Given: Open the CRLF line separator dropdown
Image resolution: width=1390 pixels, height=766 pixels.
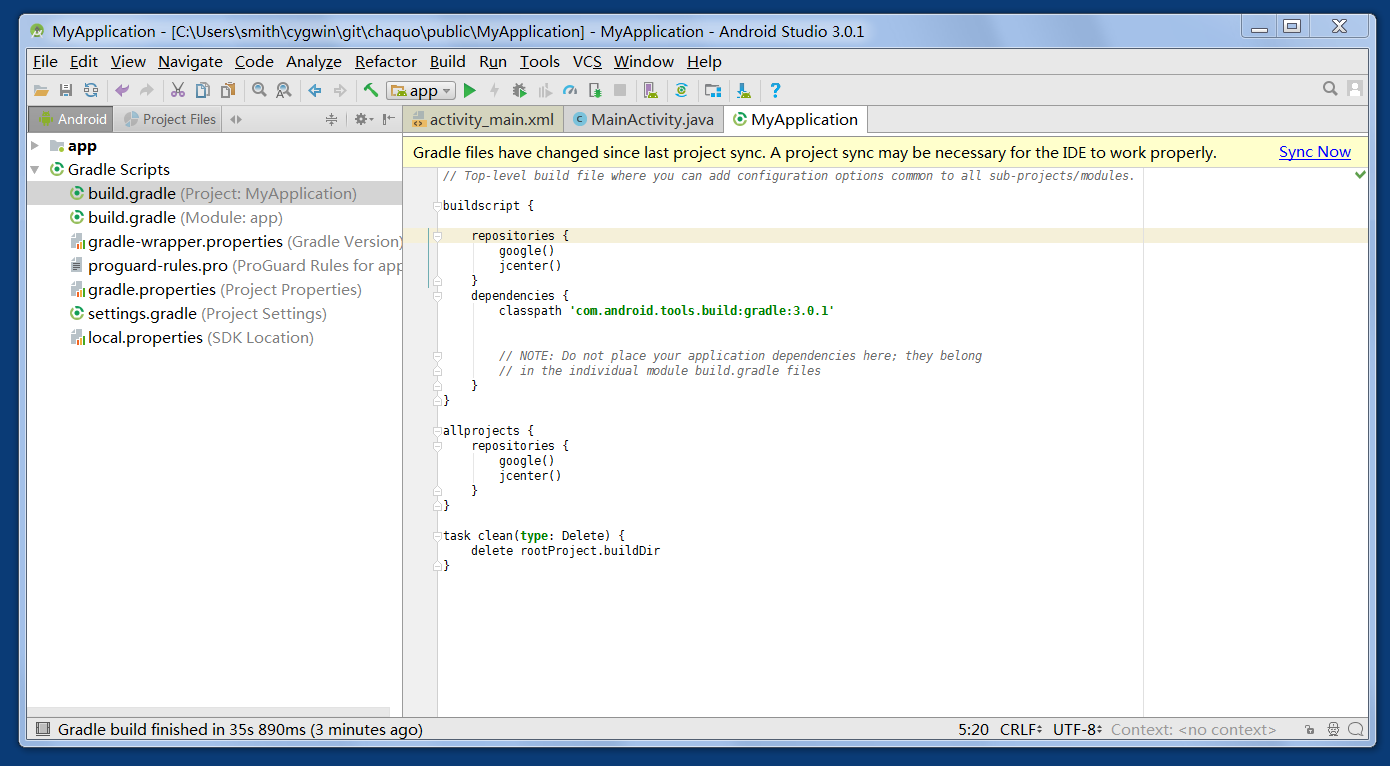Looking at the screenshot, I should 1021,730.
